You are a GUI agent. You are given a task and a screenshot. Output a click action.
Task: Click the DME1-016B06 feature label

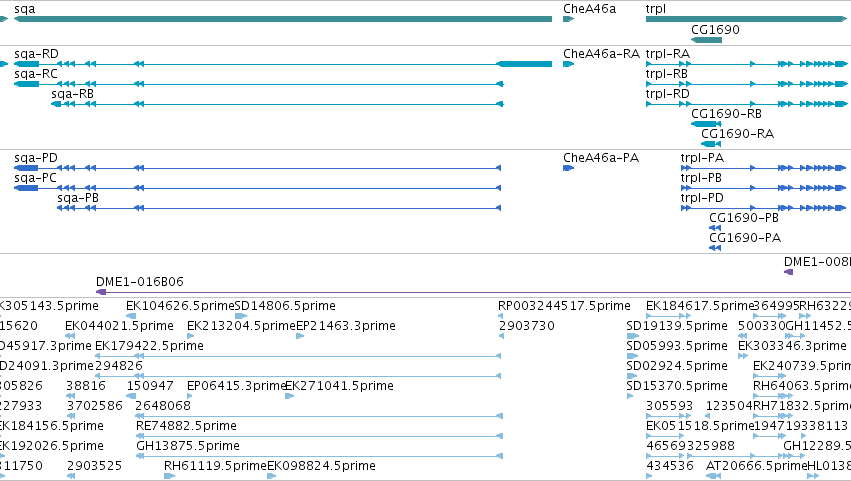point(140,282)
